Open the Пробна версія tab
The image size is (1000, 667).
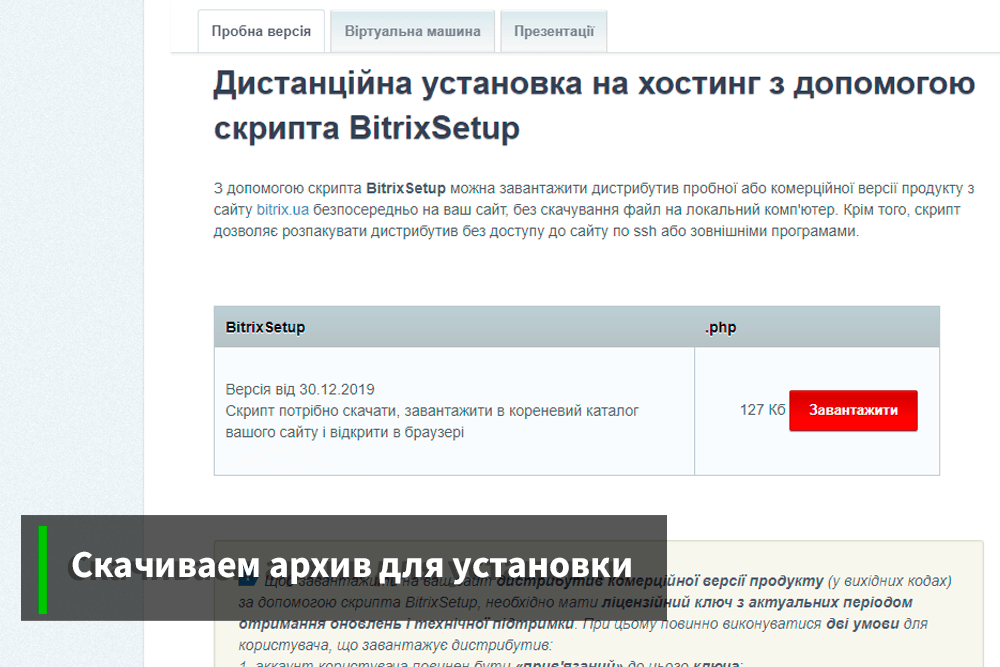tap(261, 31)
